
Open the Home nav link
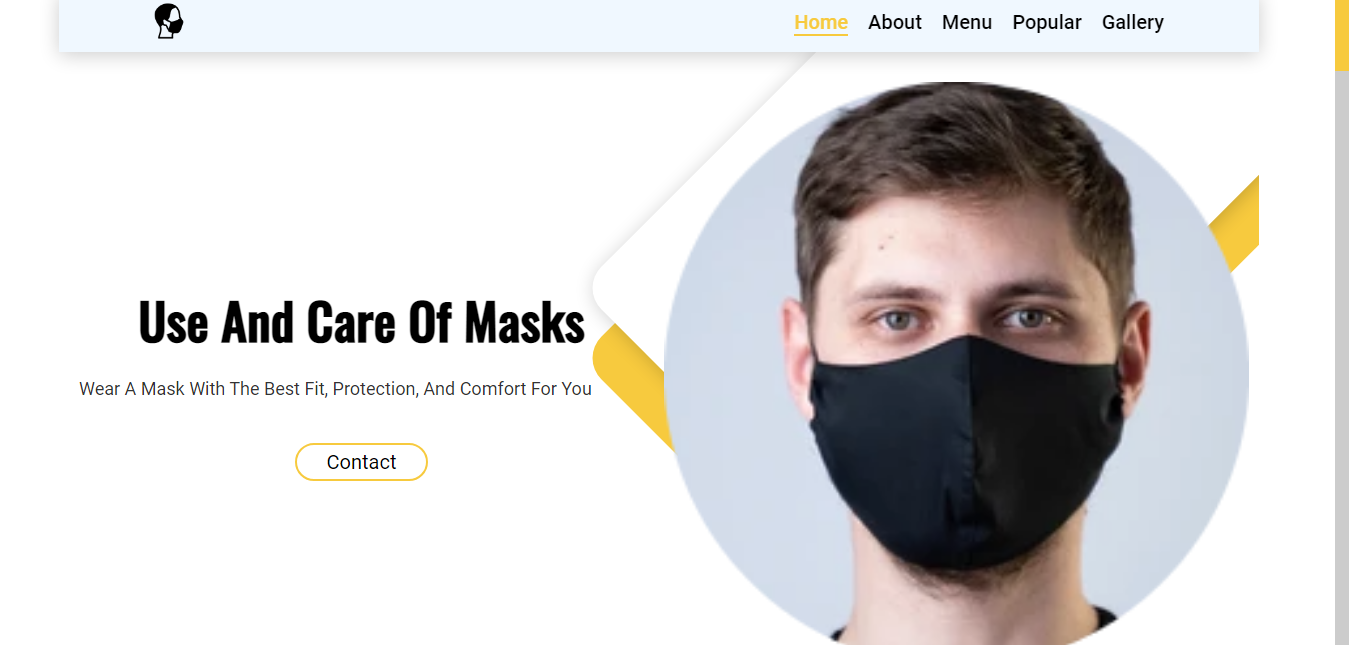(x=821, y=22)
